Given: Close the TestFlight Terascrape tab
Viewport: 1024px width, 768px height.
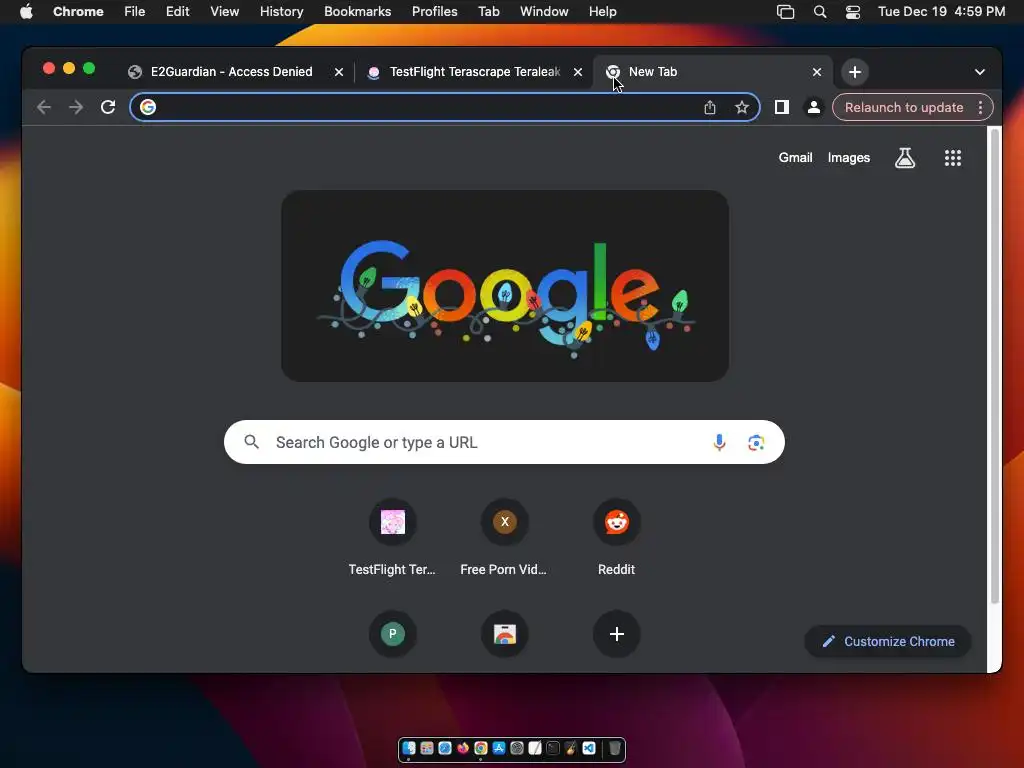Looking at the screenshot, I should click(578, 72).
